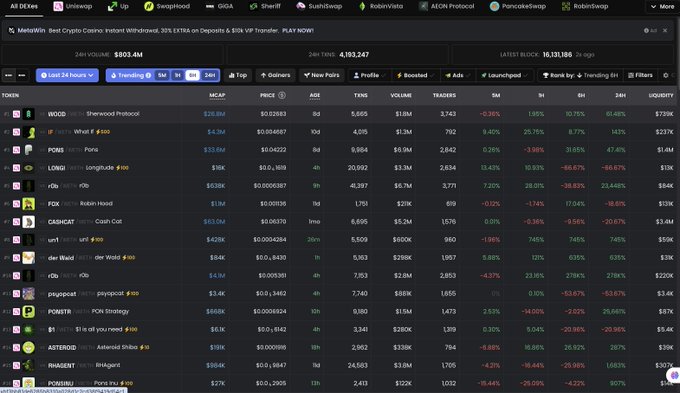Select the 6H trending interval

pyautogui.click(x=193, y=75)
